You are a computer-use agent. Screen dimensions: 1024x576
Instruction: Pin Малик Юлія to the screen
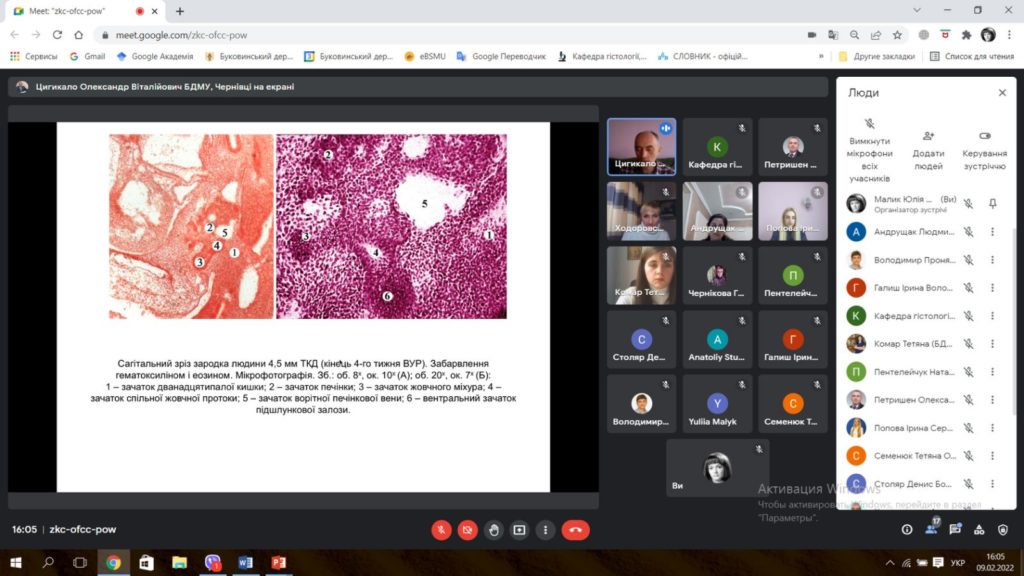click(x=992, y=203)
